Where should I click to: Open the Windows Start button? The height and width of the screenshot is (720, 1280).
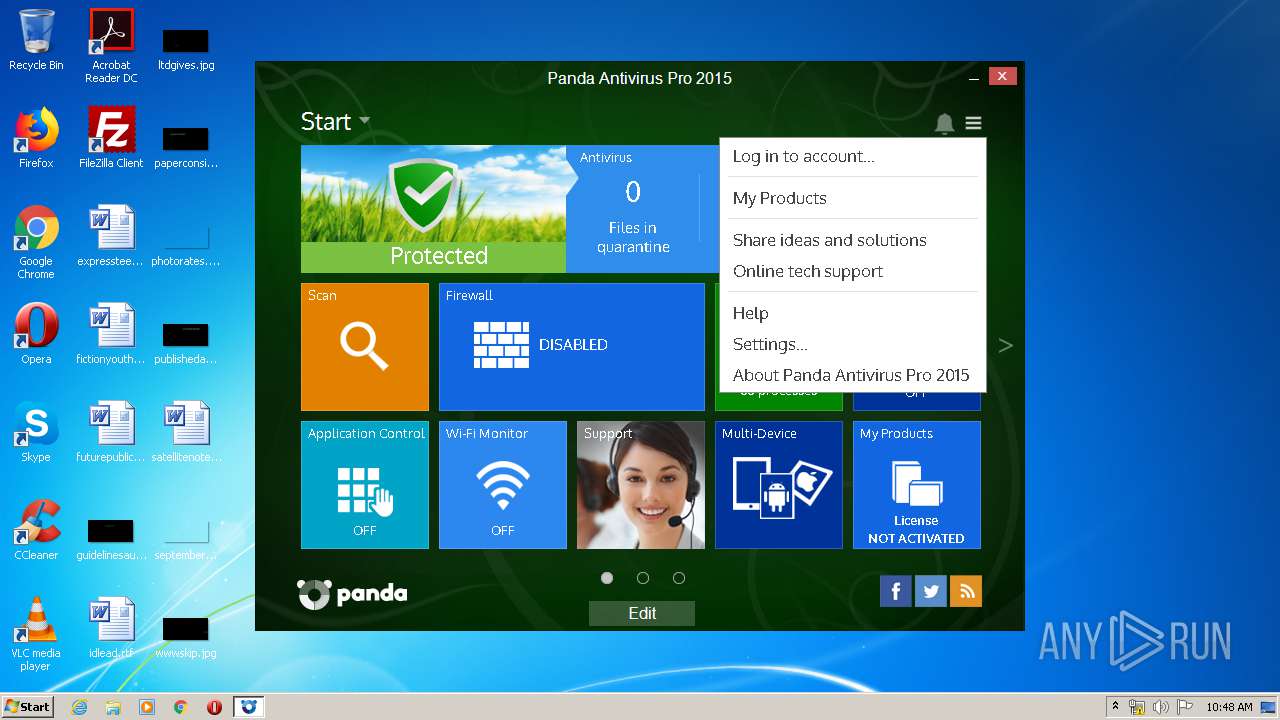pyautogui.click(x=27, y=706)
